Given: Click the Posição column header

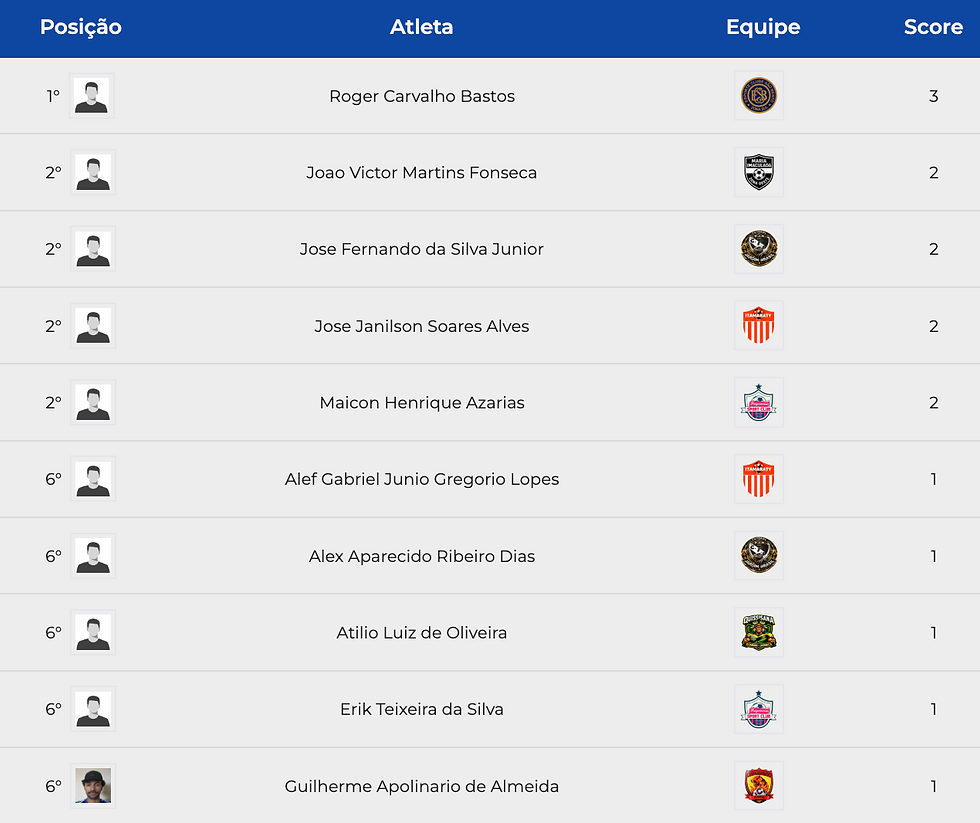Looking at the screenshot, I should (x=80, y=27).
